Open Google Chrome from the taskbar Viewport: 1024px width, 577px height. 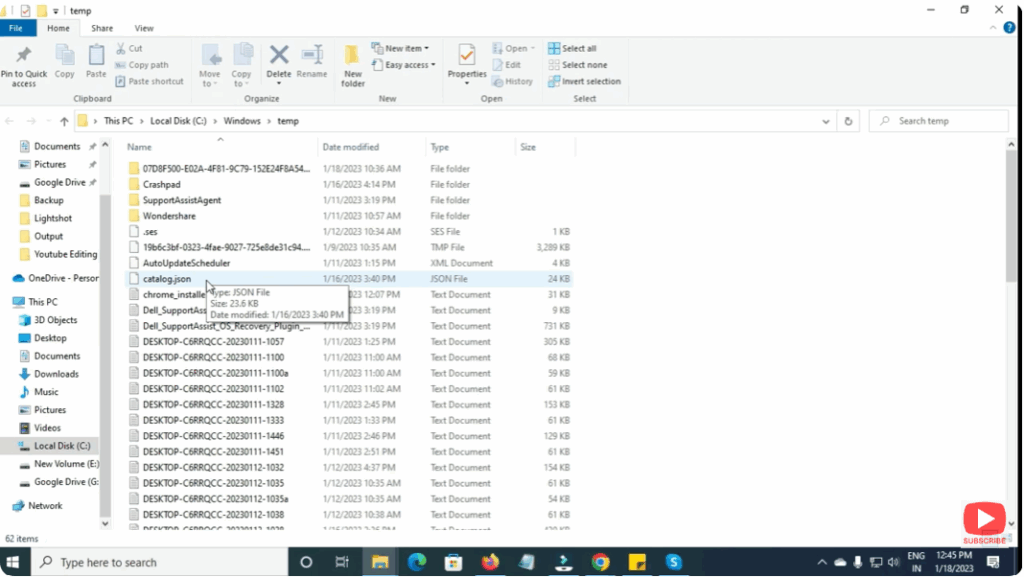point(599,562)
